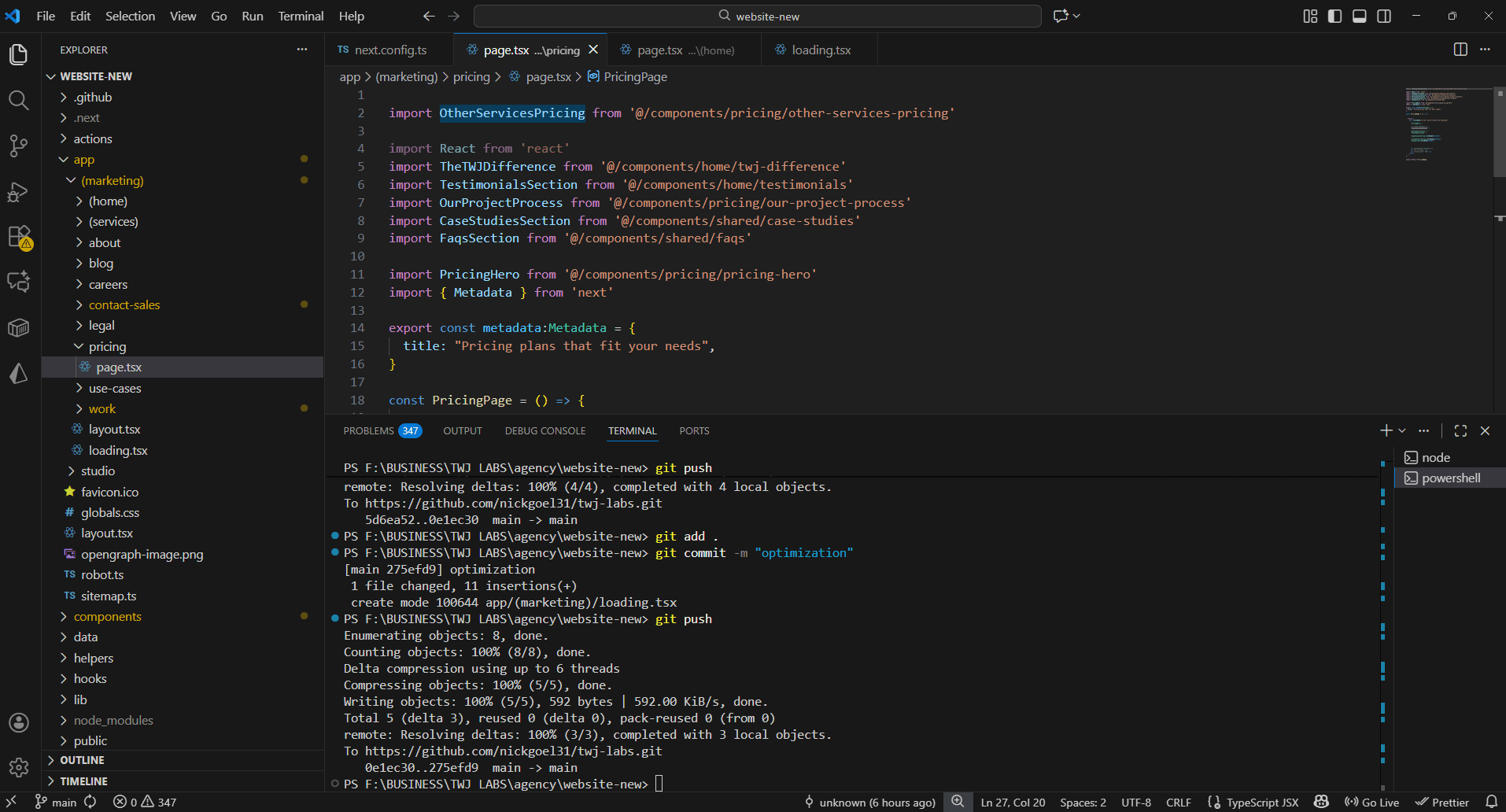The height and width of the screenshot is (812, 1506).
Task: Open the Source Control view
Action: pos(18,146)
